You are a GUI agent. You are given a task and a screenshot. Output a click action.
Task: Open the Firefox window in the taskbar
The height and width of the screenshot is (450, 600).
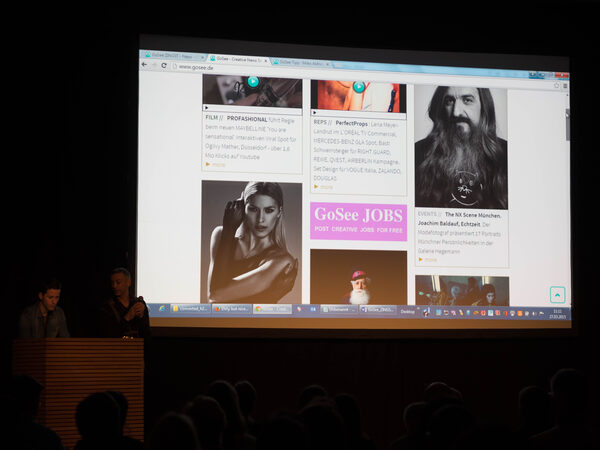click(x=232, y=308)
